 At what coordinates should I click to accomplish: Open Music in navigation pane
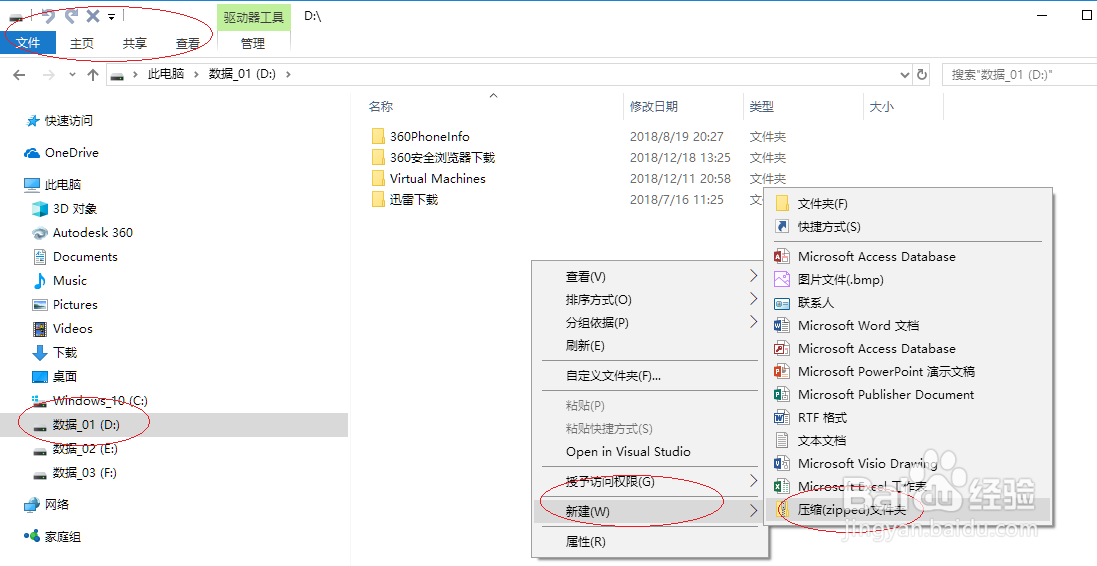coord(69,281)
